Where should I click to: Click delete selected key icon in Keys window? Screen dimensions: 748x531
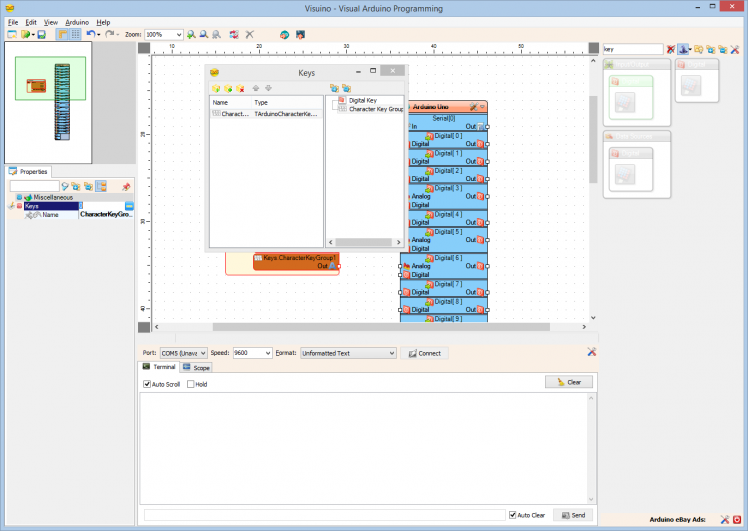[240, 88]
